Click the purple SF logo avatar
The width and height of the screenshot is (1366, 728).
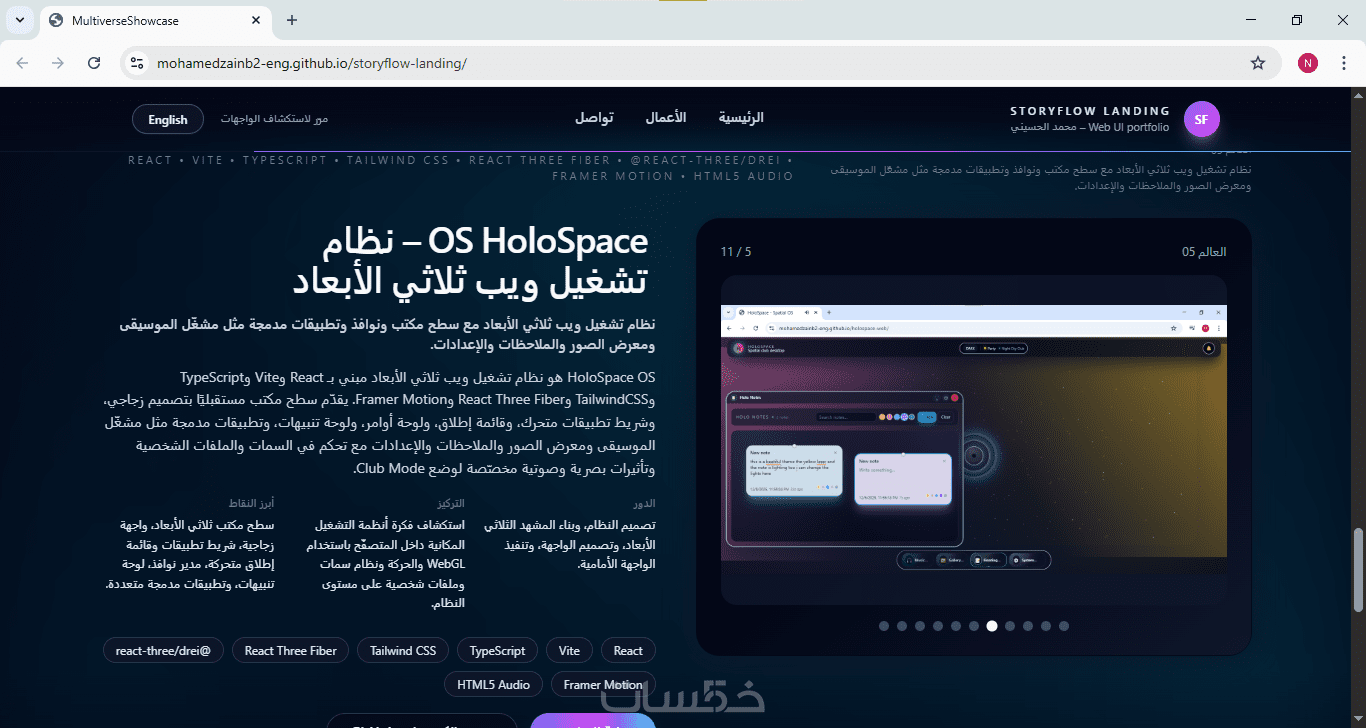click(x=1202, y=120)
